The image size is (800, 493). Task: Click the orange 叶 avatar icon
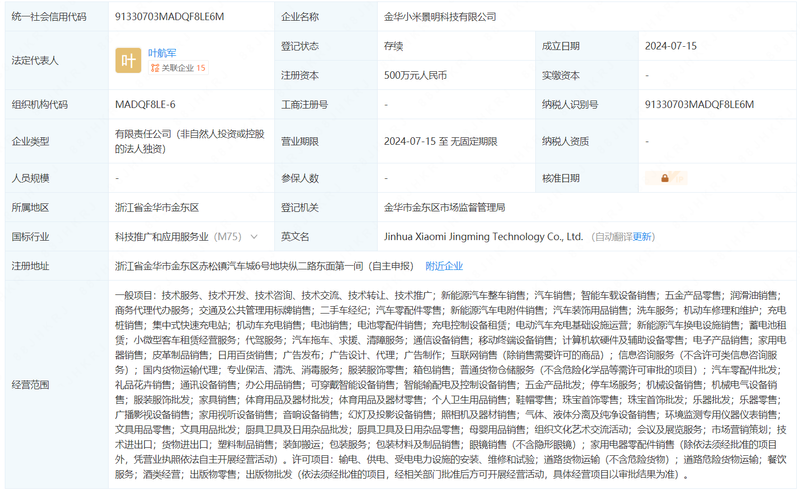point(128,60)
